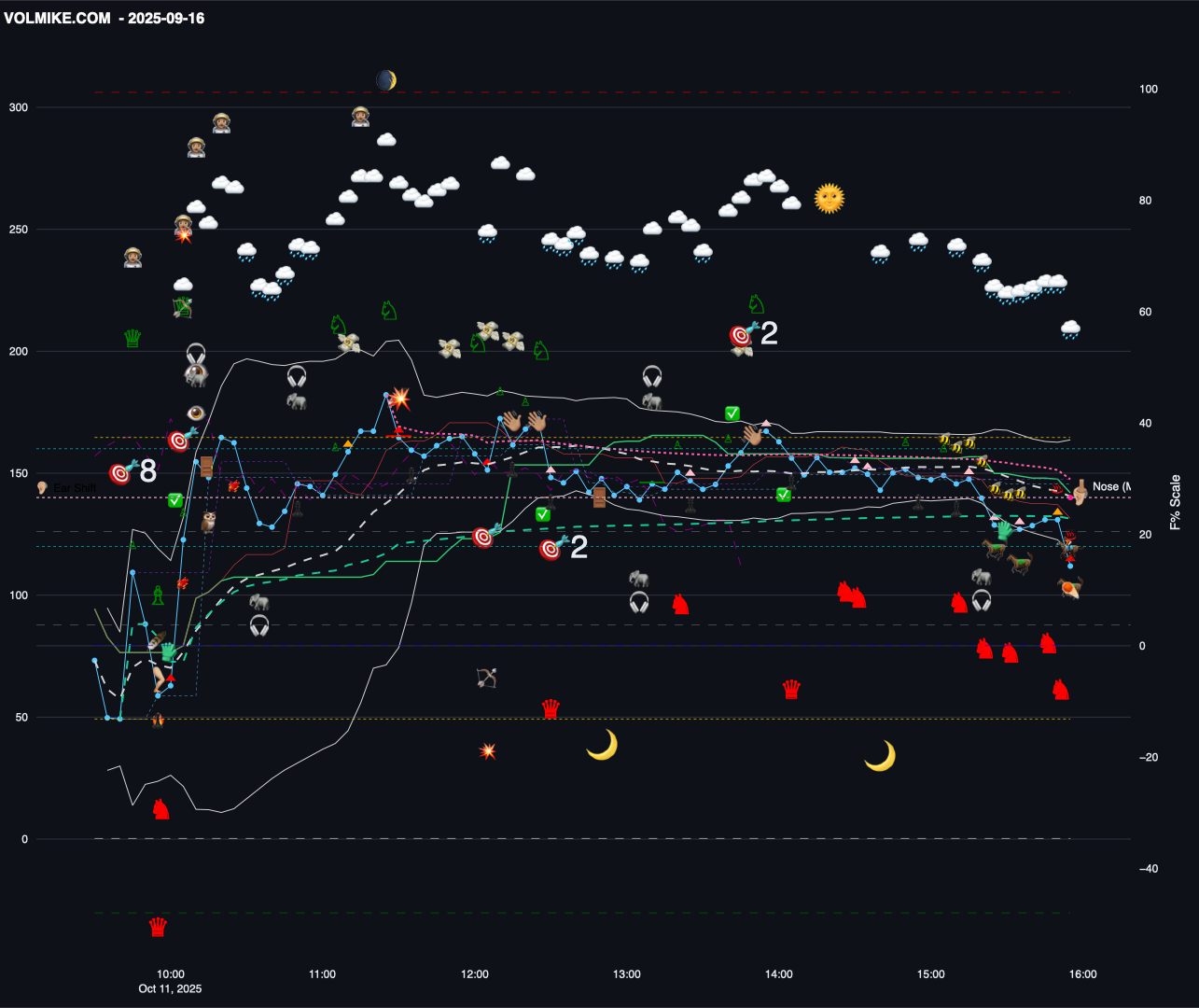Click the Nose label at right edge
This screenshot has width=1199, height=1008.
[x=1111, y=486]
